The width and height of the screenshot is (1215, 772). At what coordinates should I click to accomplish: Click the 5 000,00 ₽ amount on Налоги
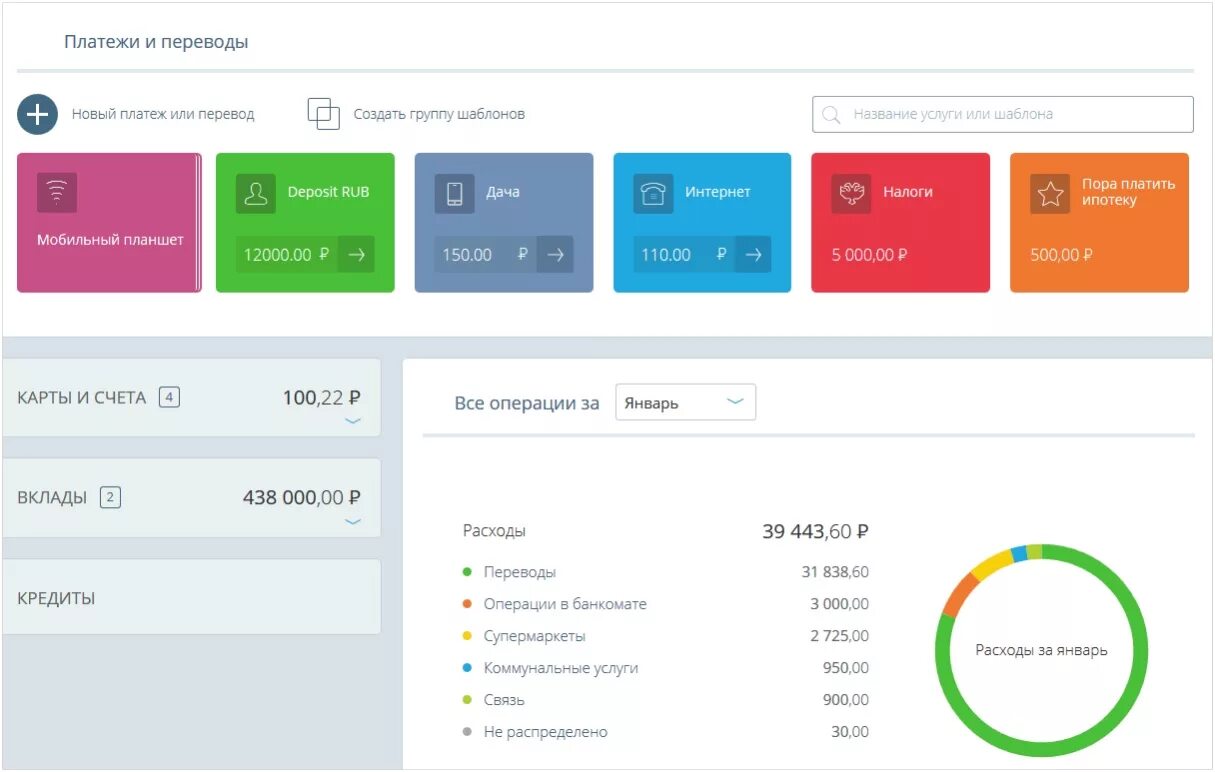[869, 255]
